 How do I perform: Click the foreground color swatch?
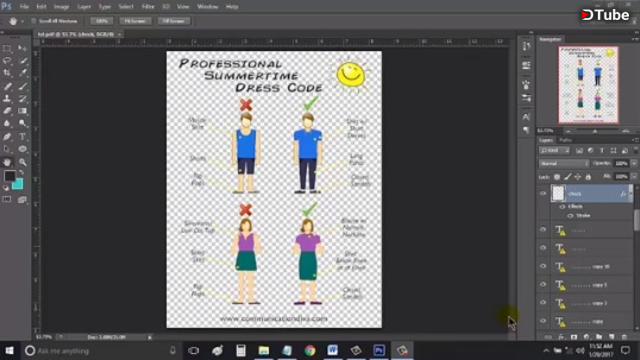tap(10, 176)
